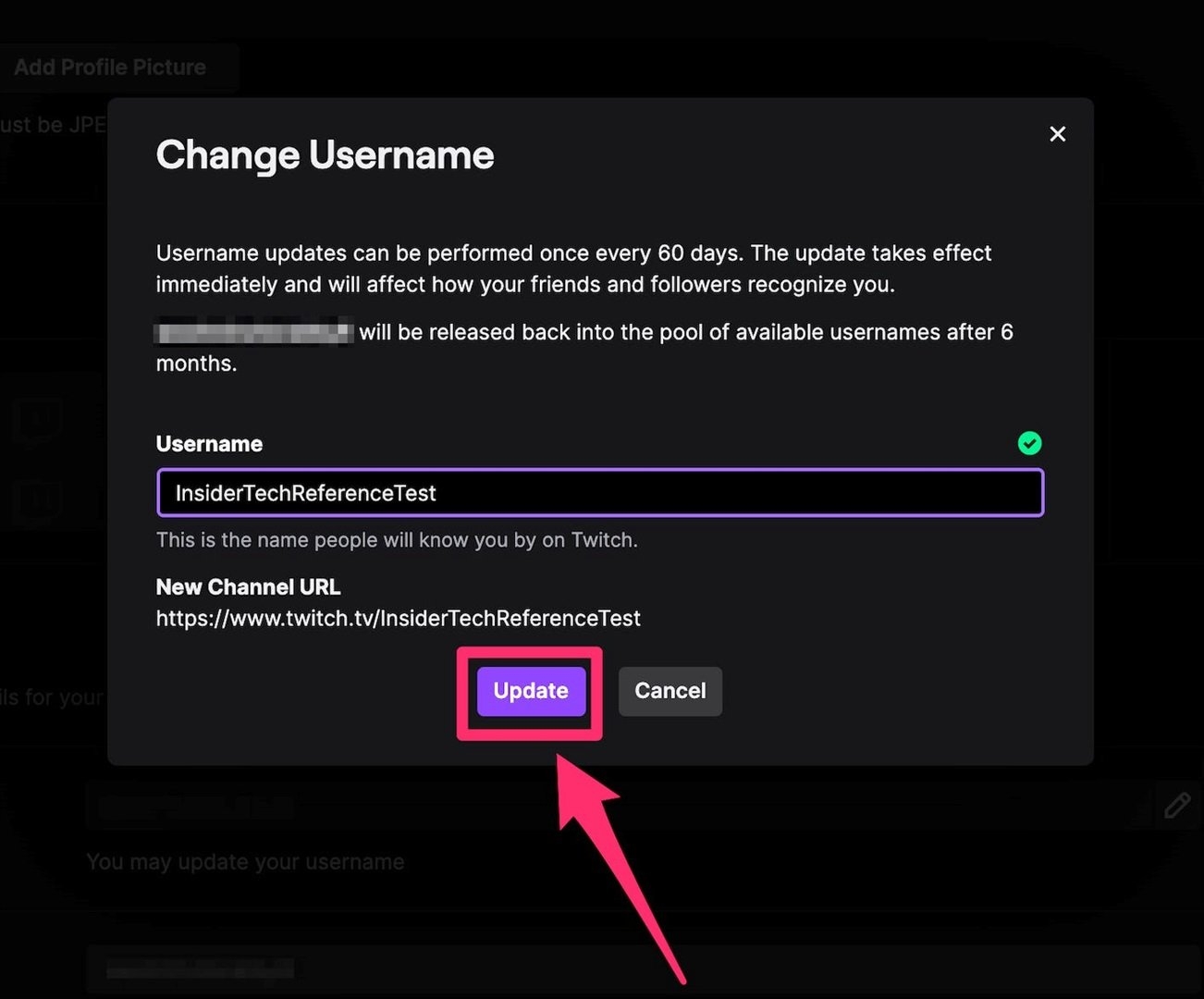
Task: Click the bold Username field label
Action: pos(209,444)
